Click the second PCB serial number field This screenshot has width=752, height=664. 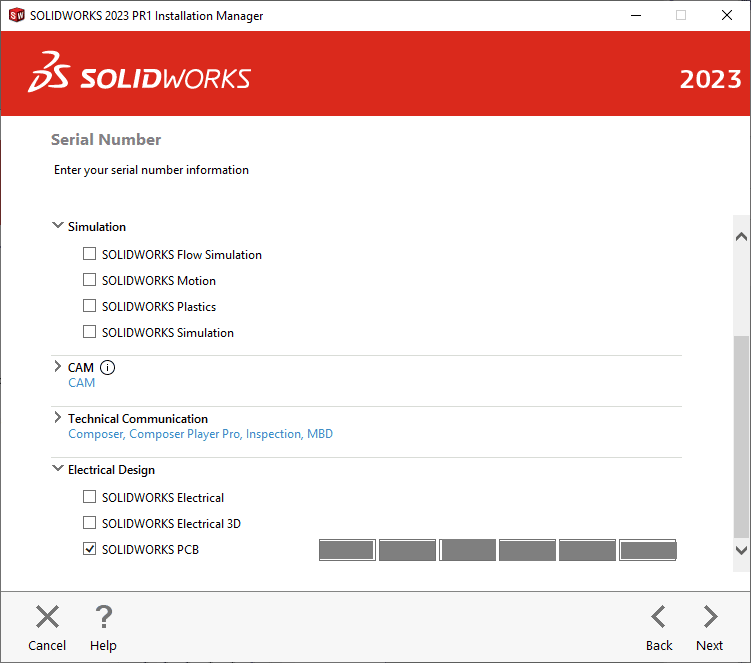point(407,550)
